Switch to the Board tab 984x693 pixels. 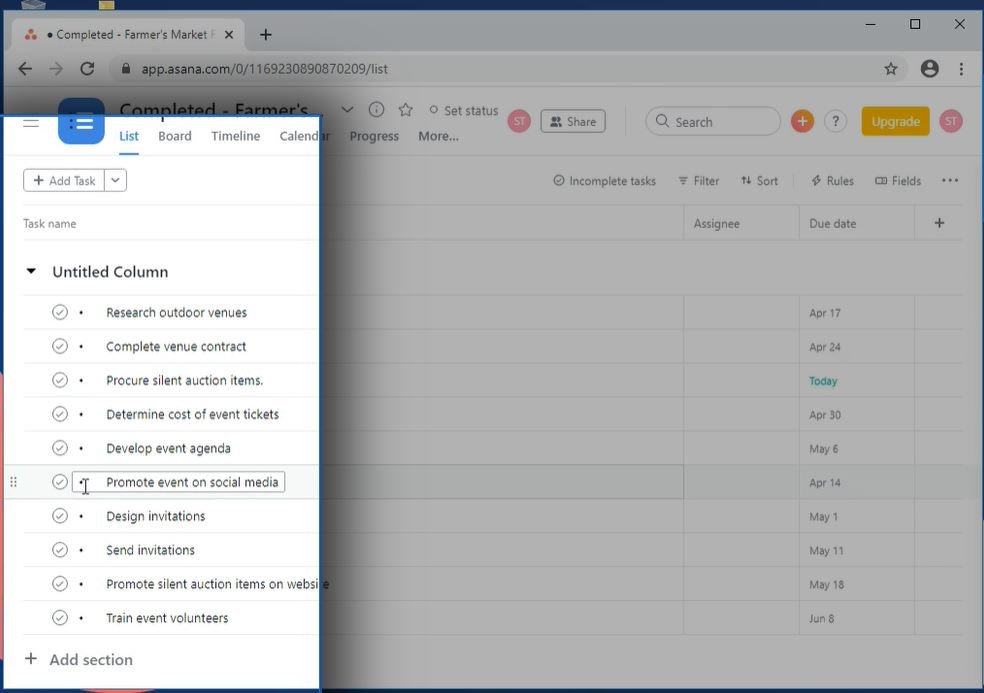(x=174, y=136)
